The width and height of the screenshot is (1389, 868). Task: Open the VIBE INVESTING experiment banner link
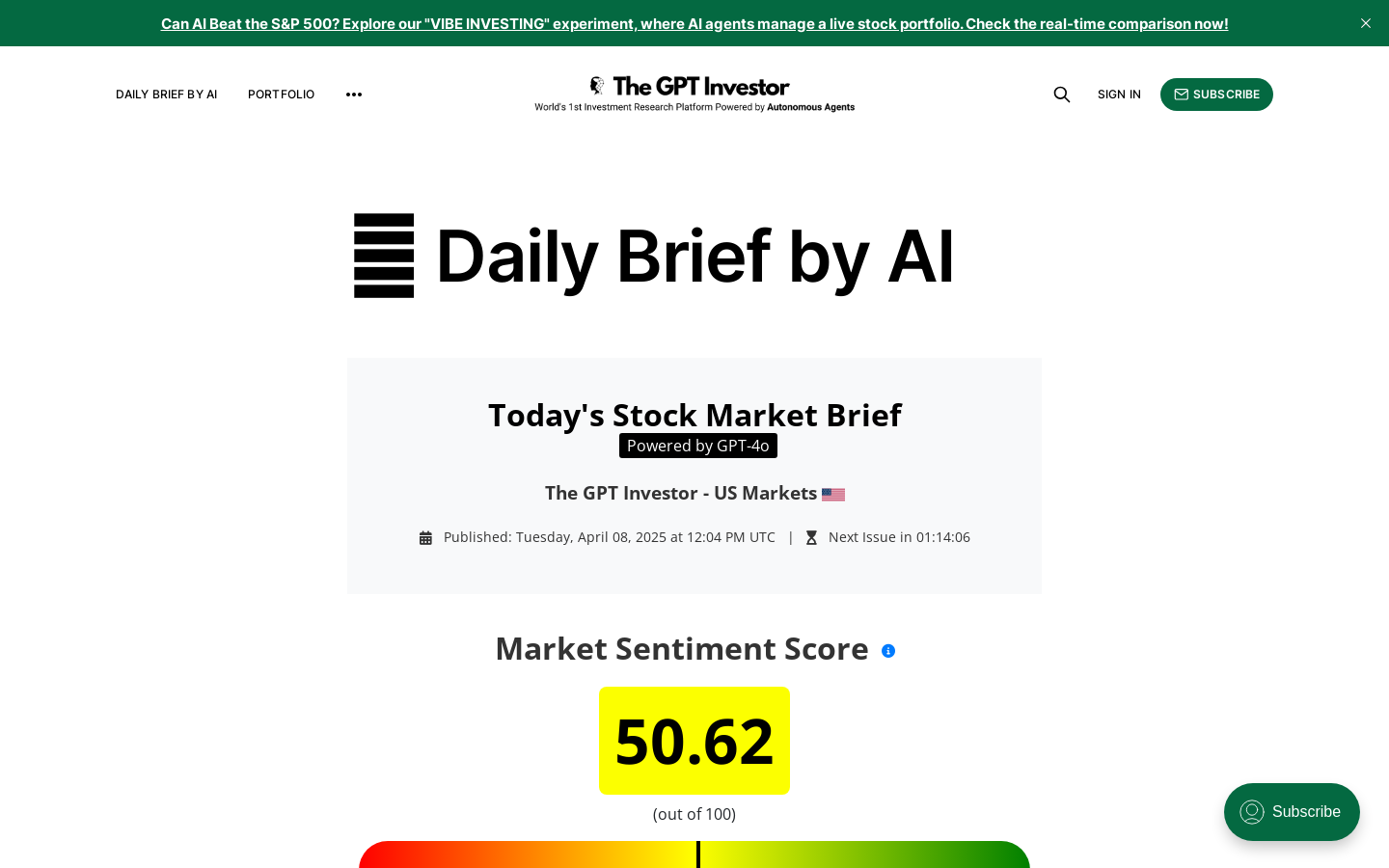pos(694,23)
